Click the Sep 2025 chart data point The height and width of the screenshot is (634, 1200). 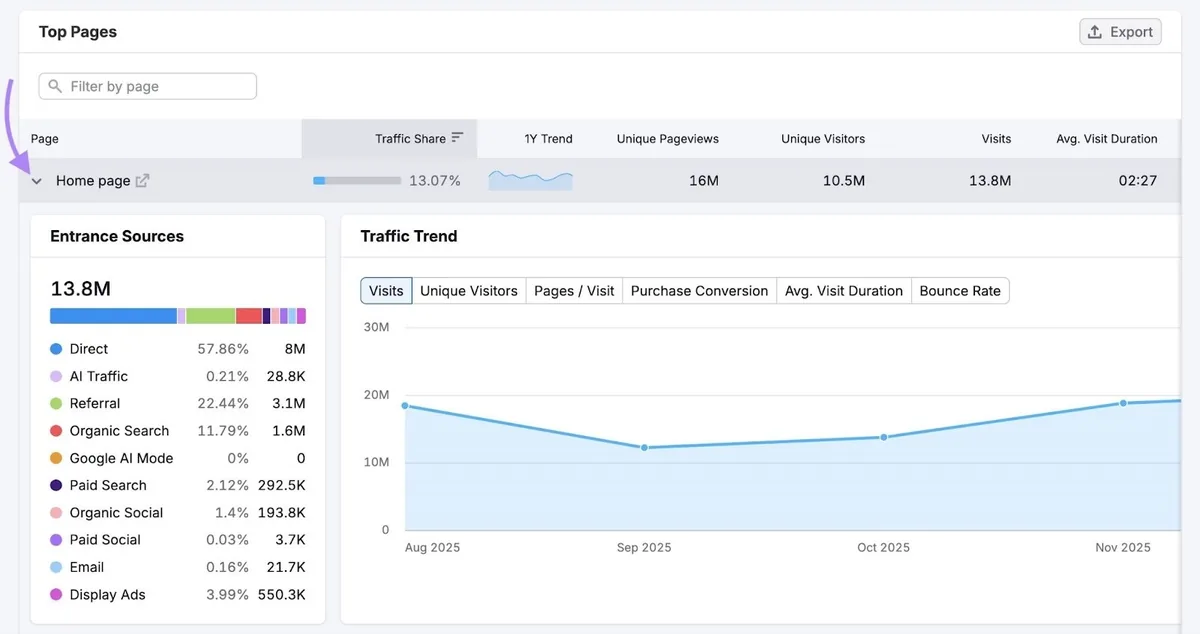(x=644, y=448)
